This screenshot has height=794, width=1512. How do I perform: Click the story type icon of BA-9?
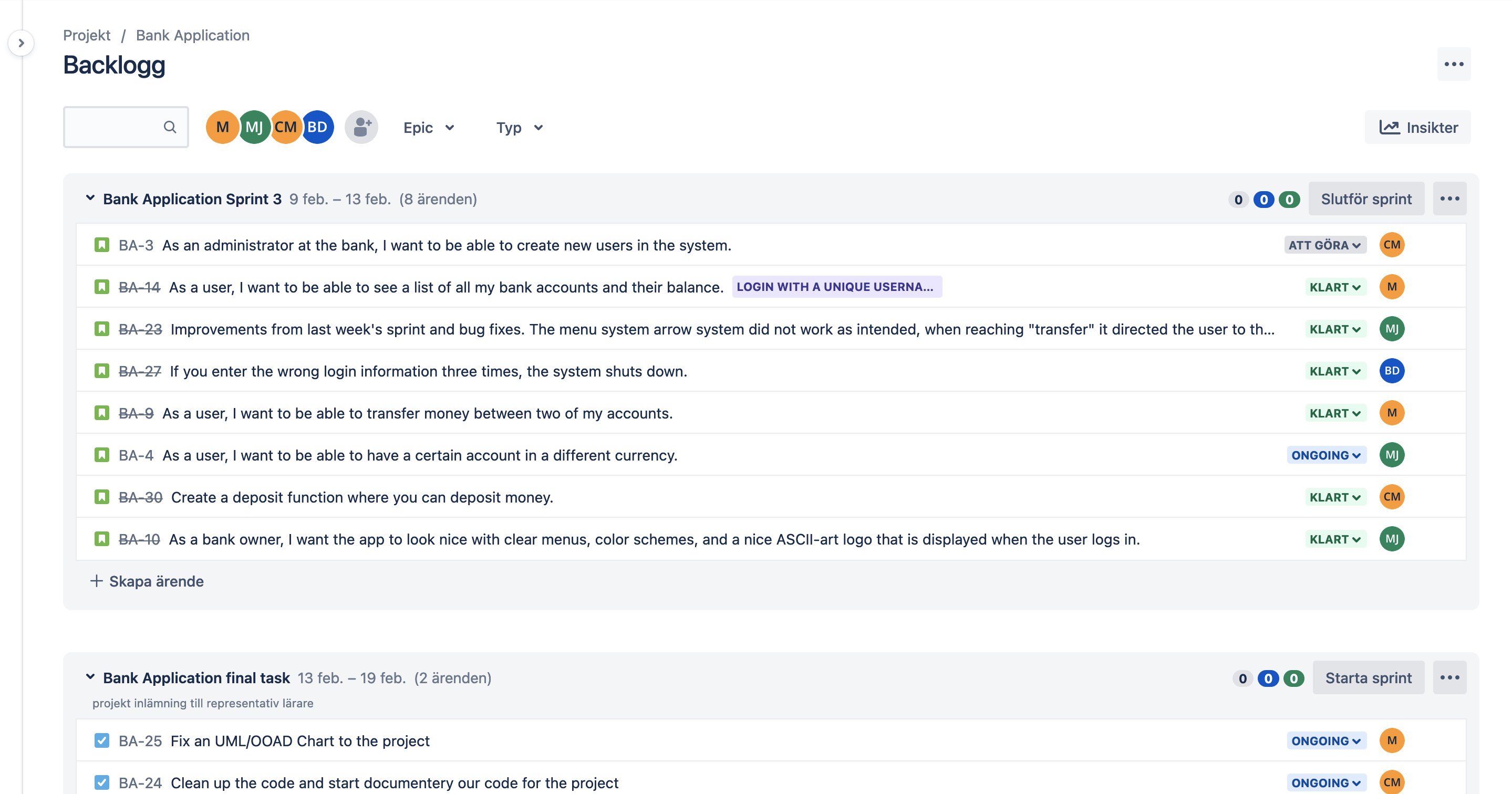(101, 413)
